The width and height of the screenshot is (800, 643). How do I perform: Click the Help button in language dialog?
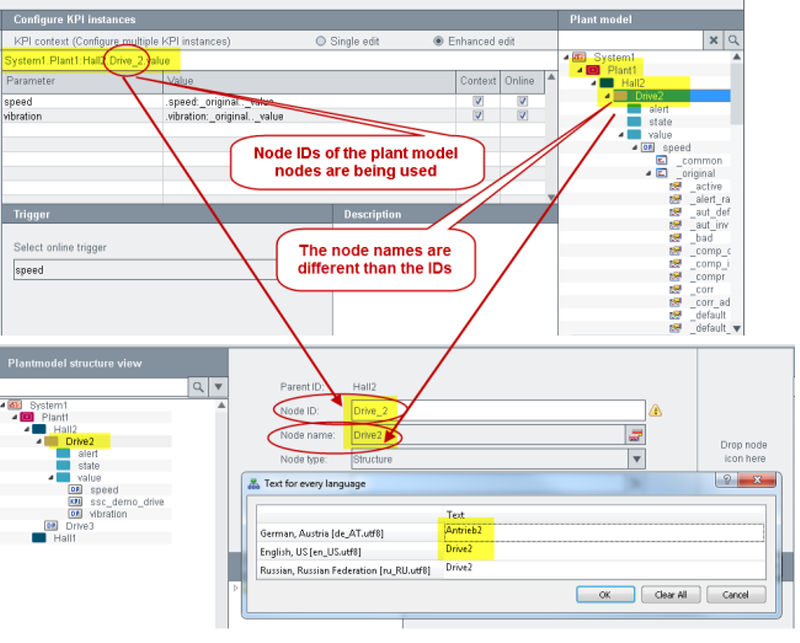[727, 479]
